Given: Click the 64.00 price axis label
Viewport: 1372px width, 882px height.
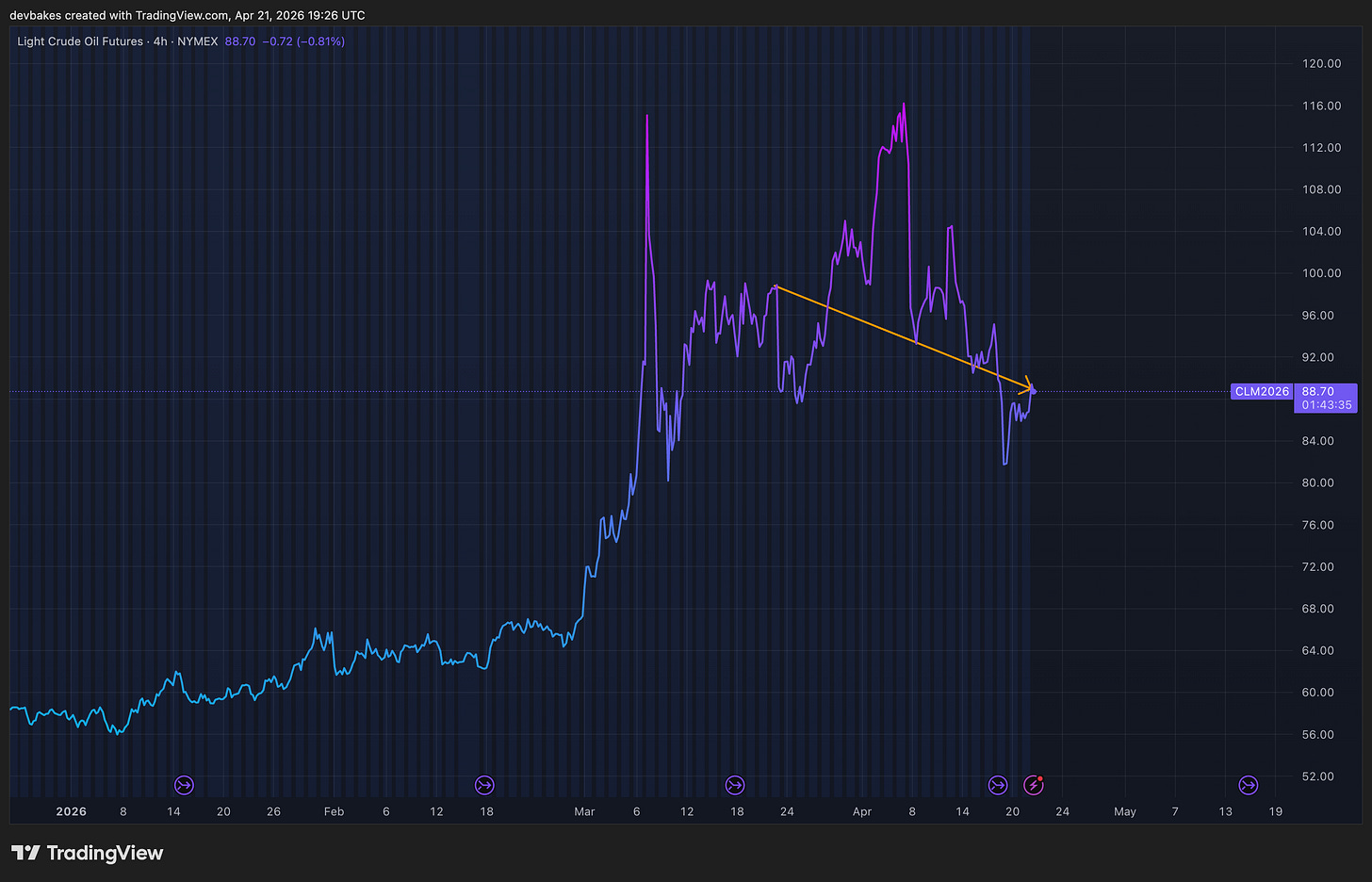Looking at the screenshot, I should point(1318,650).
